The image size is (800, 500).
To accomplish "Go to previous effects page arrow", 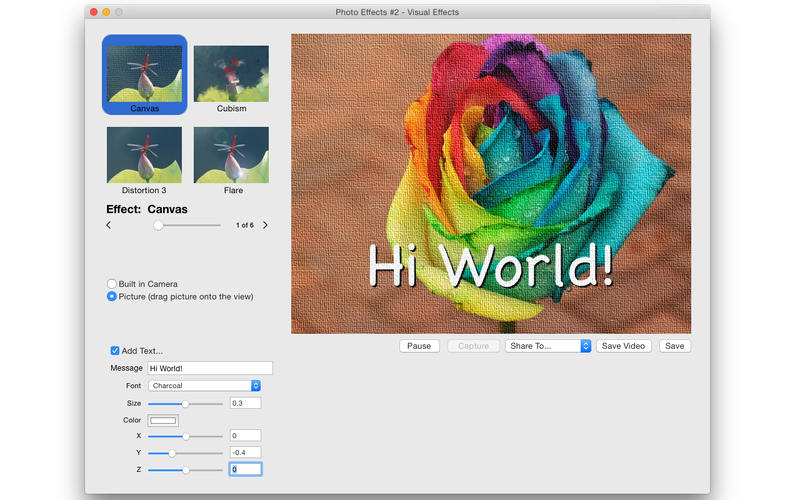I will coord(109,225).
